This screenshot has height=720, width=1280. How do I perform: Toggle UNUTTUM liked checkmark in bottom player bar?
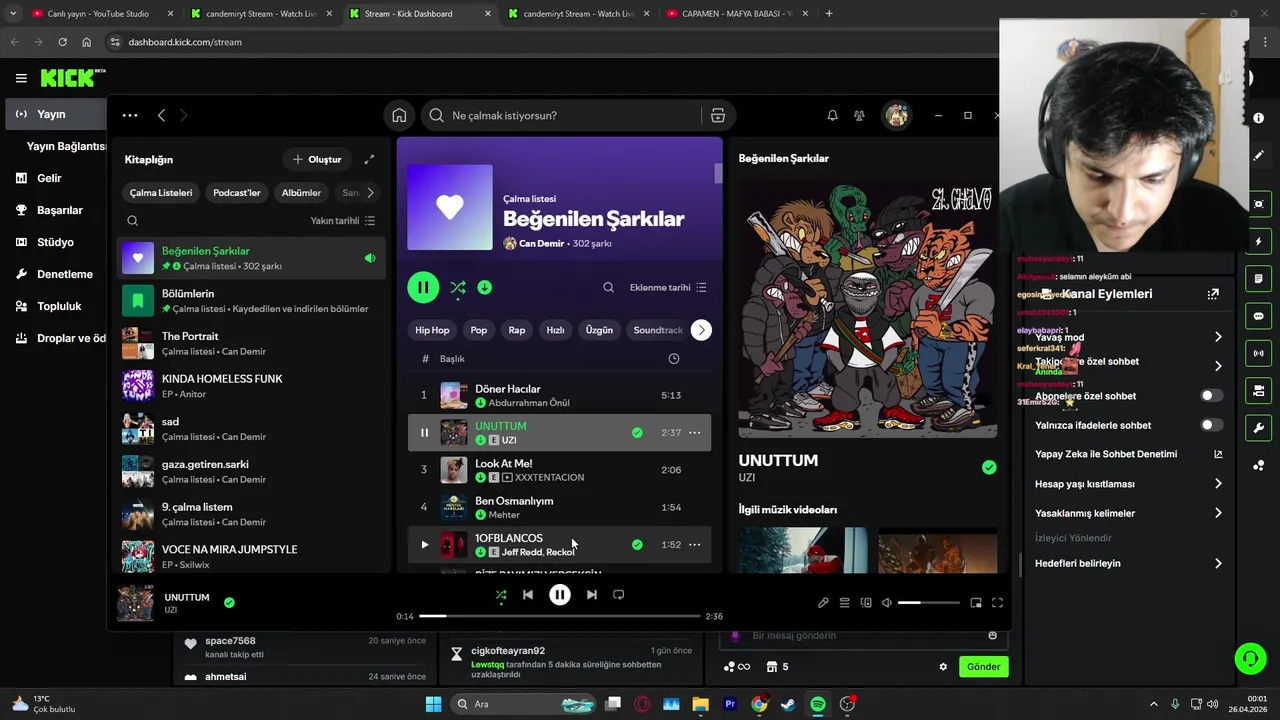[x=229, y=603]
